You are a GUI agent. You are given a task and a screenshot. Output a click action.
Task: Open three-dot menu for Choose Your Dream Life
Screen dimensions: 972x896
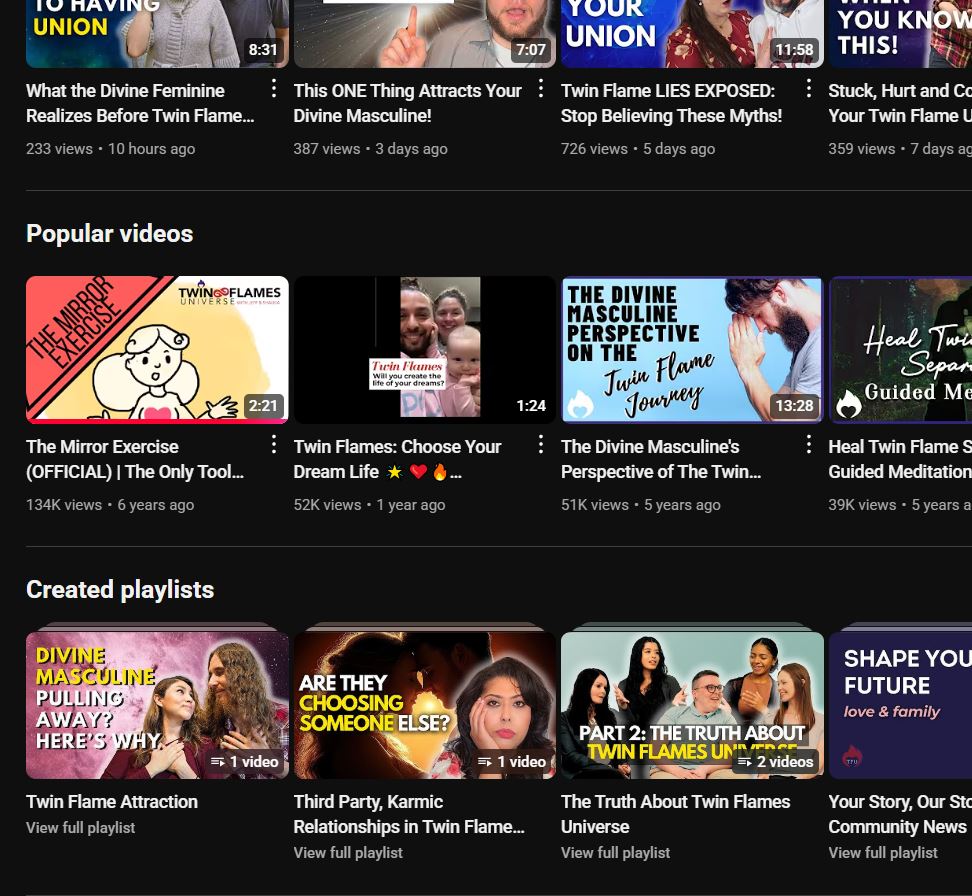coord(541,444)
